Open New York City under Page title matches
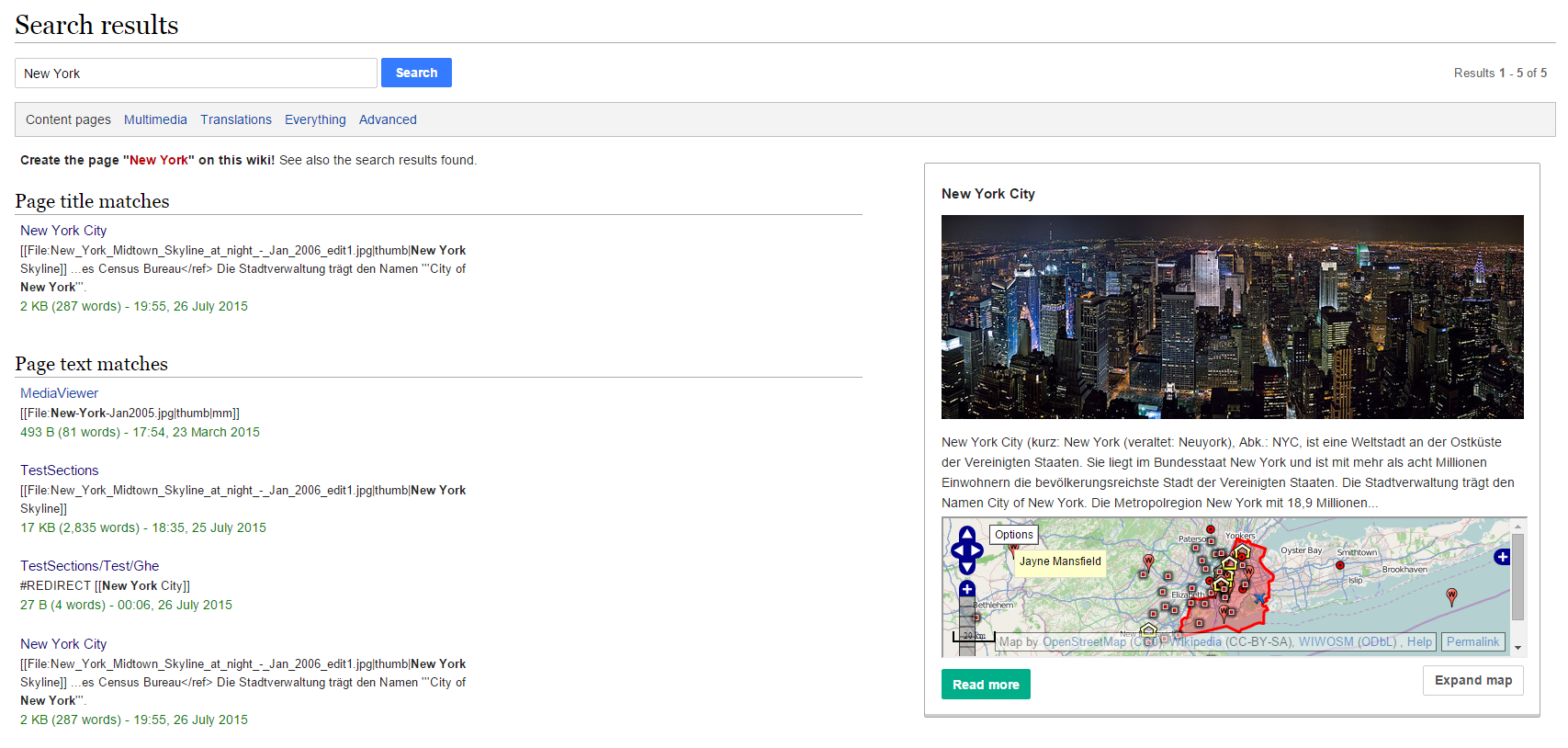The height and width of the screenshot is (748, 1568). tap(63, 231)
